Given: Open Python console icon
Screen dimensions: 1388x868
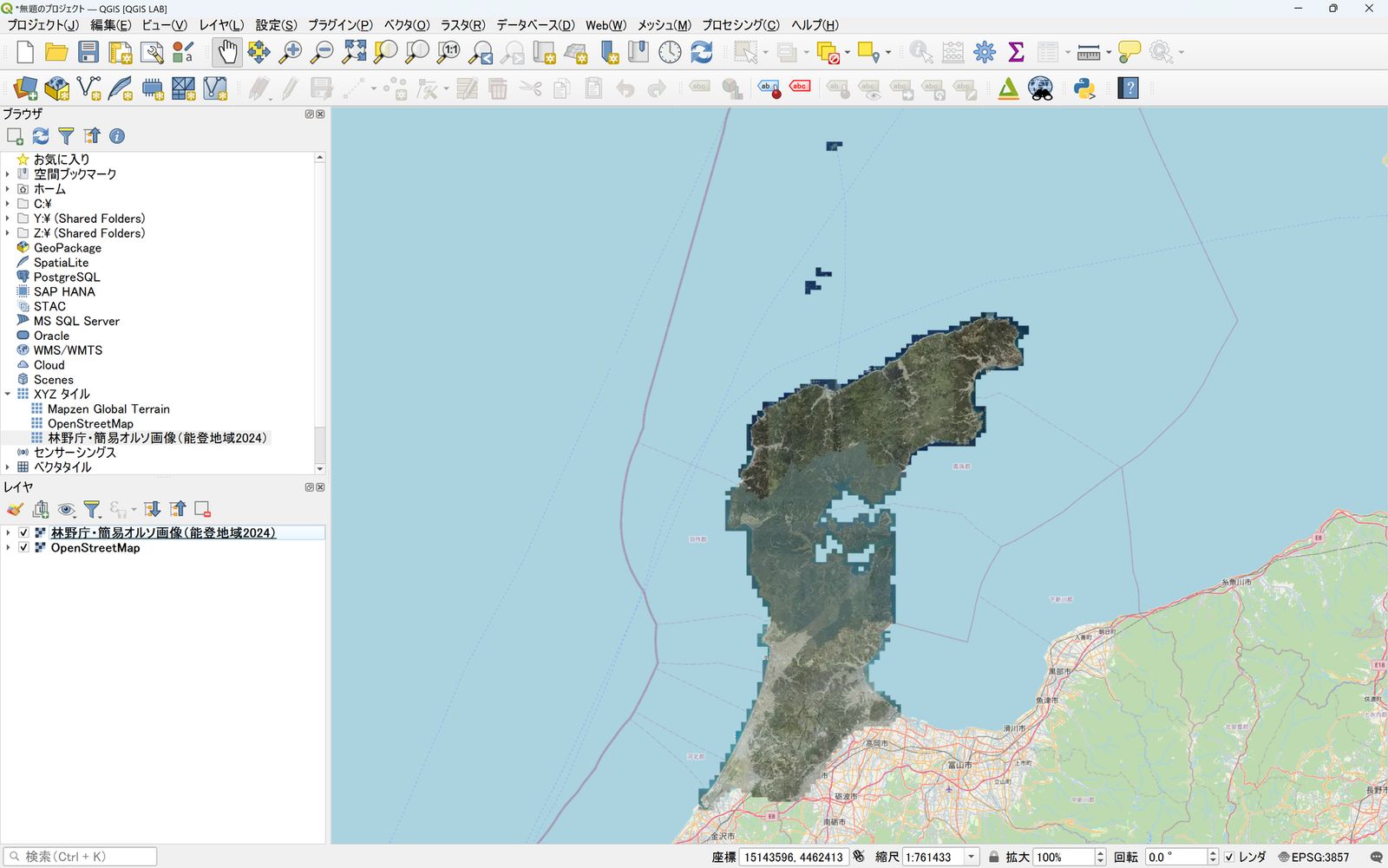Looking at the screenshot, I should [x=1084, y=88].
